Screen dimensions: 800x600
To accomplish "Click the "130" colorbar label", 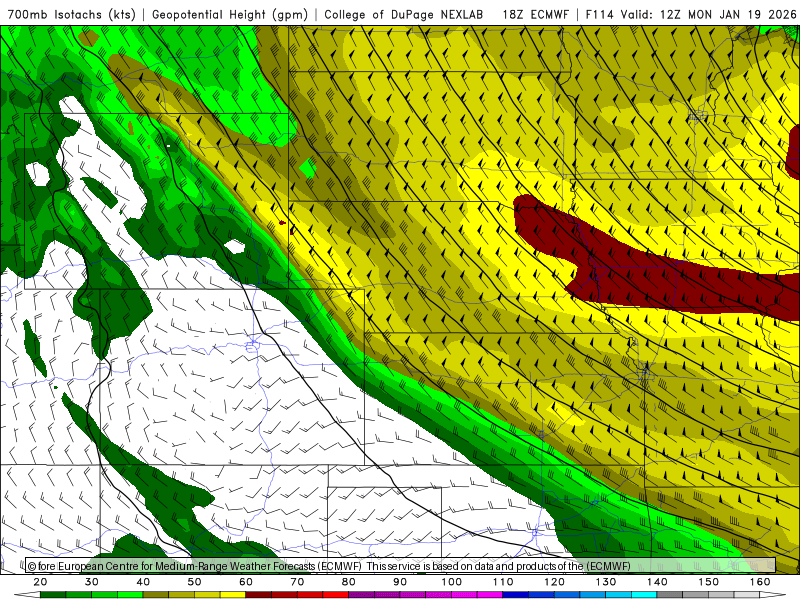I will click(x=606, y=582).
